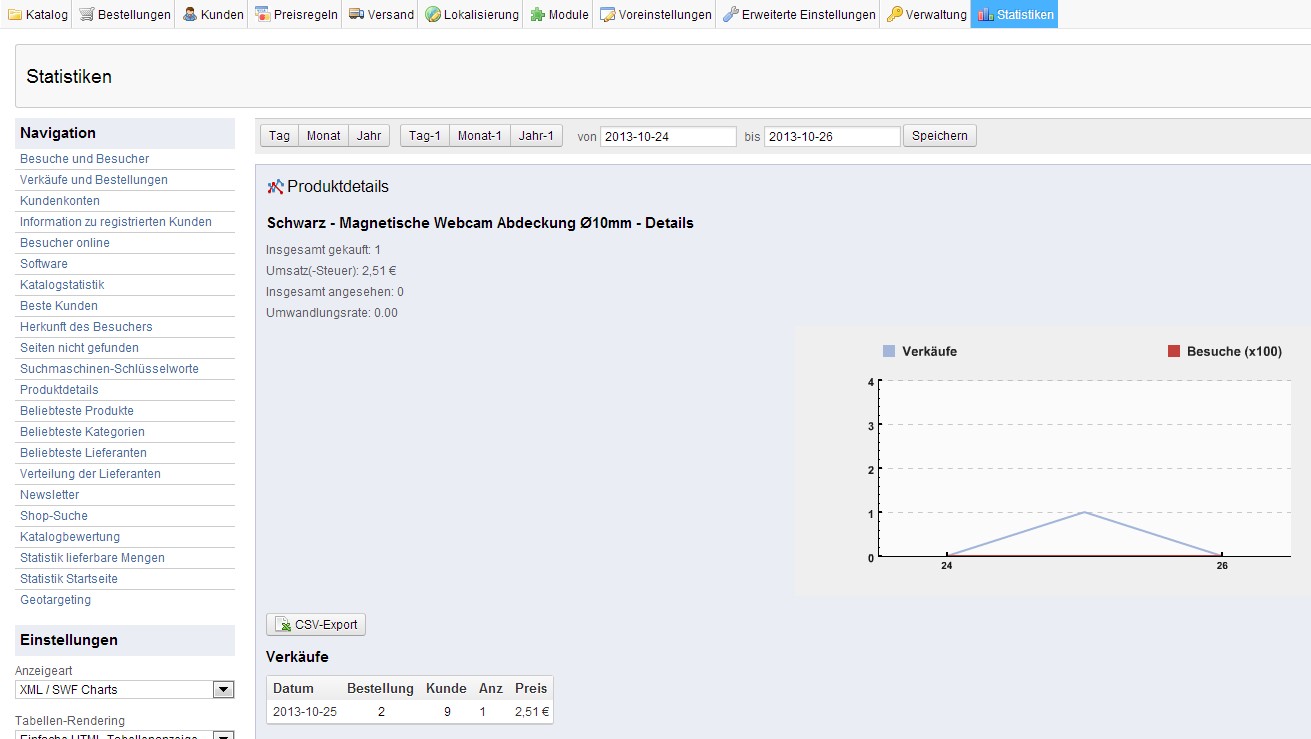Click the Katalog folder icon
The image size is (1311, 739).
15,15
